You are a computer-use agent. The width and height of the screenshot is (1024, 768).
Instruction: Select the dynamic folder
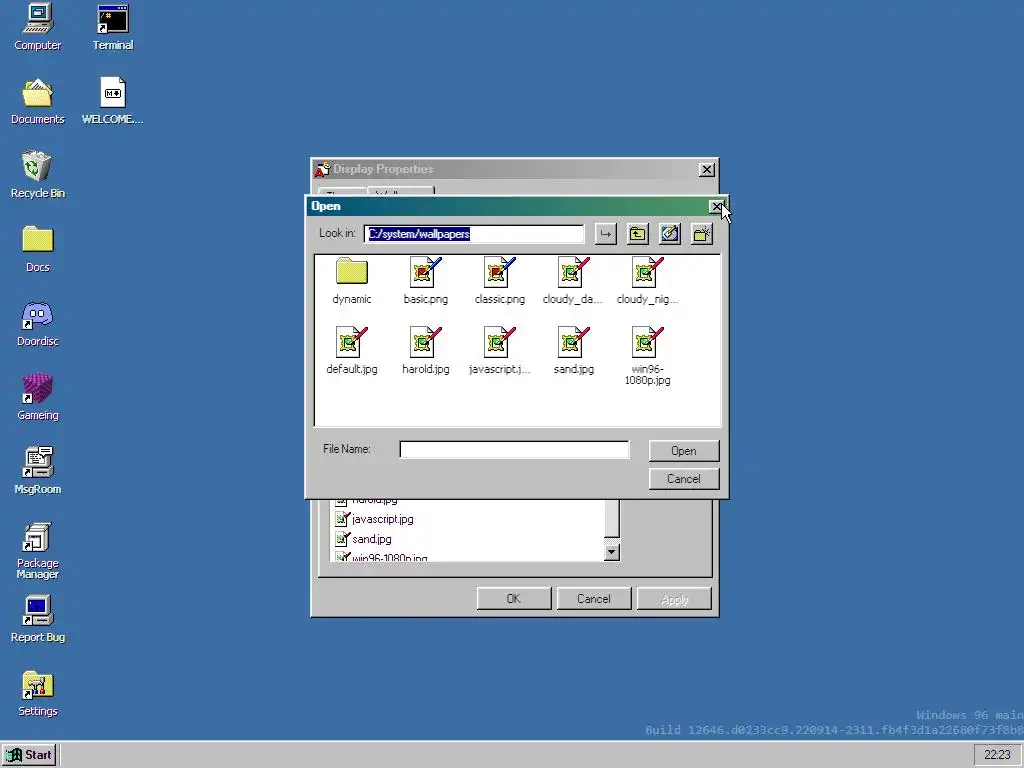[352, 281]
